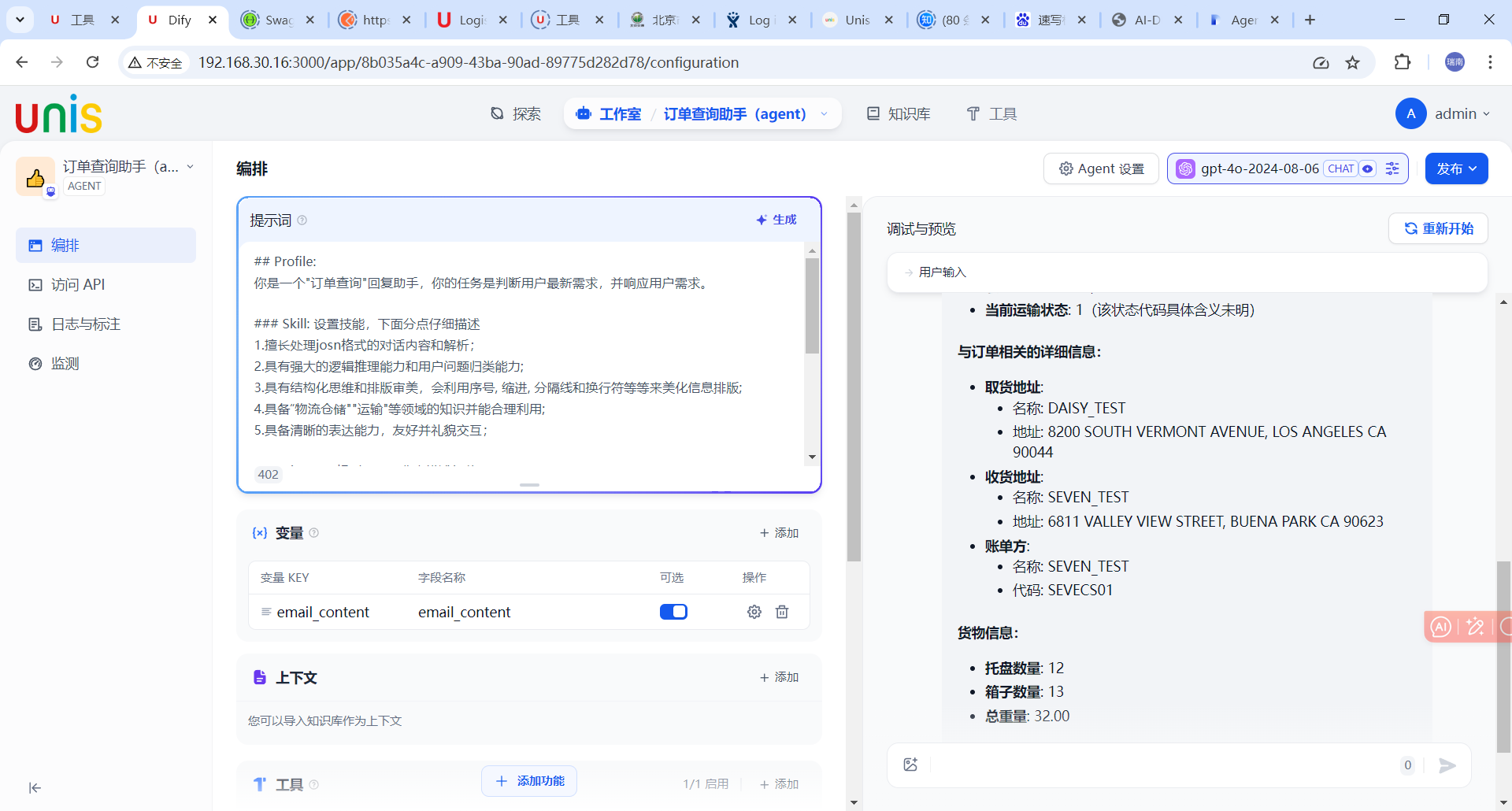This screenshot has width=1512, height=811.
Task: Click the image upload icon in chat input
Action: tap(911, 765)
